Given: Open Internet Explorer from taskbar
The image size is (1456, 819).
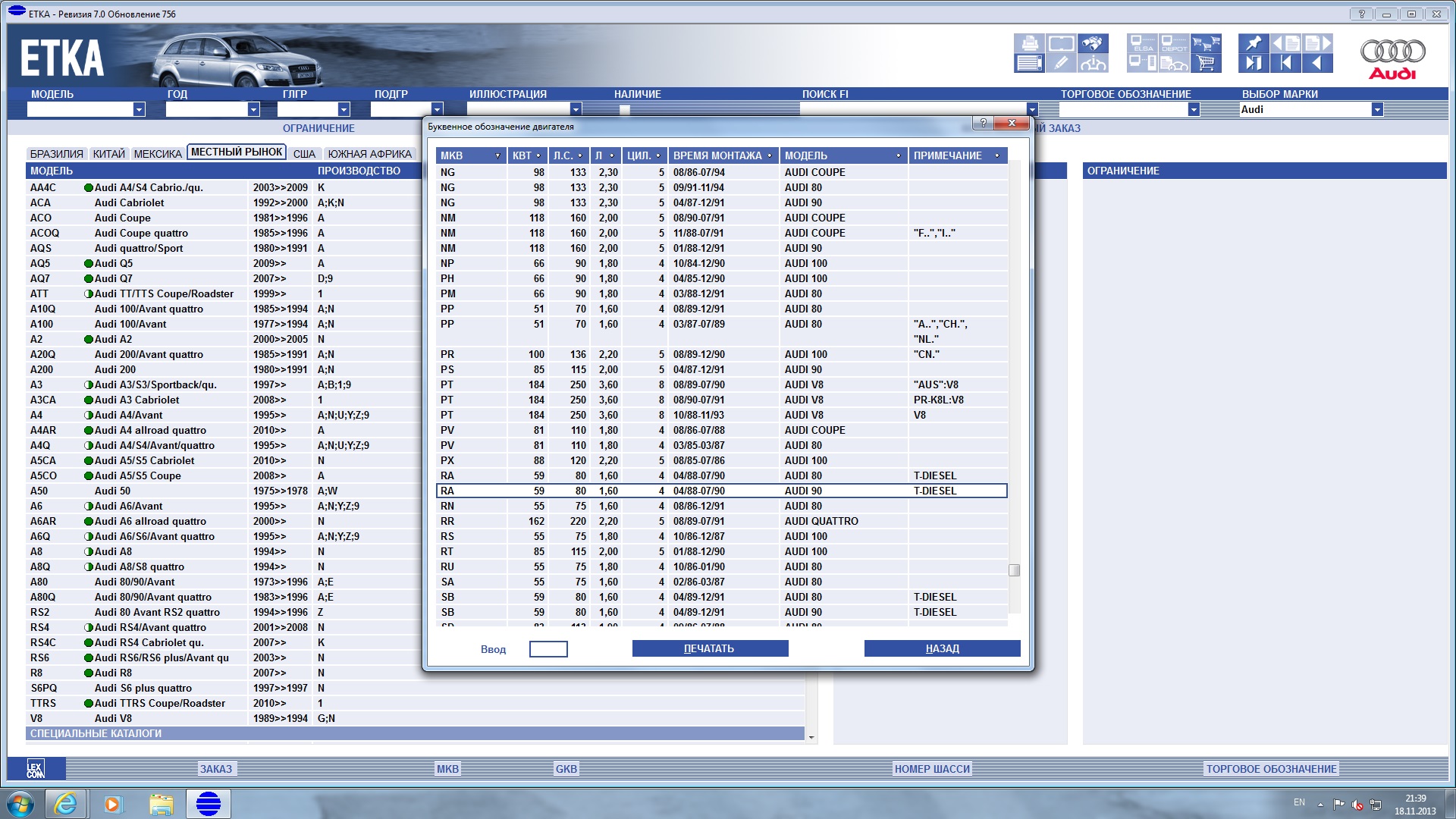Looking at the screenshot, I should point(66,804).
